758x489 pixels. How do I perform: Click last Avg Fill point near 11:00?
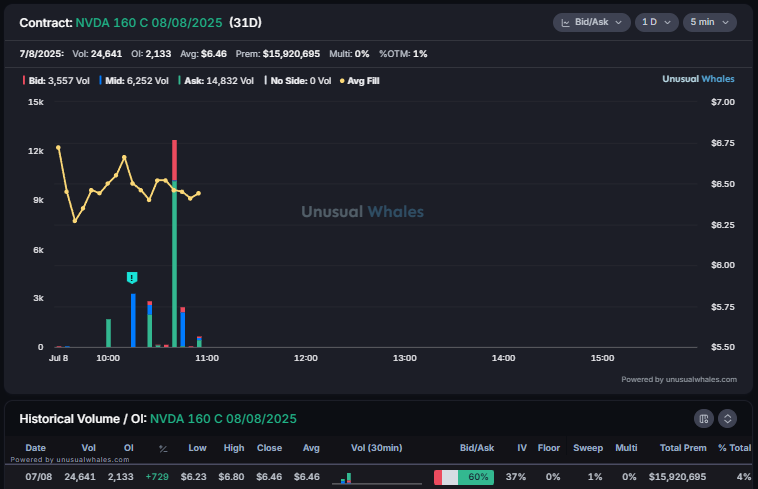[199, 193]
